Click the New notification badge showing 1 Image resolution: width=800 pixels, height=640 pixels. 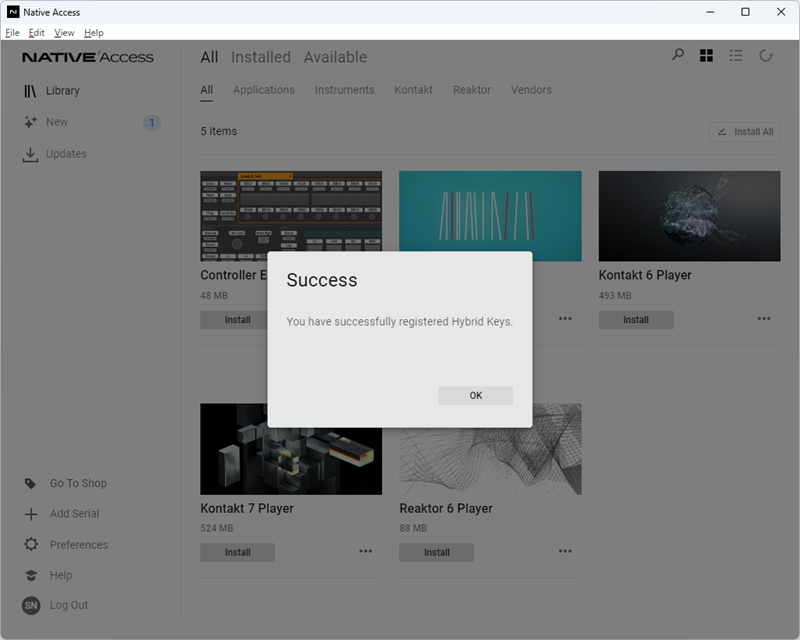click(x=152, y=122)
